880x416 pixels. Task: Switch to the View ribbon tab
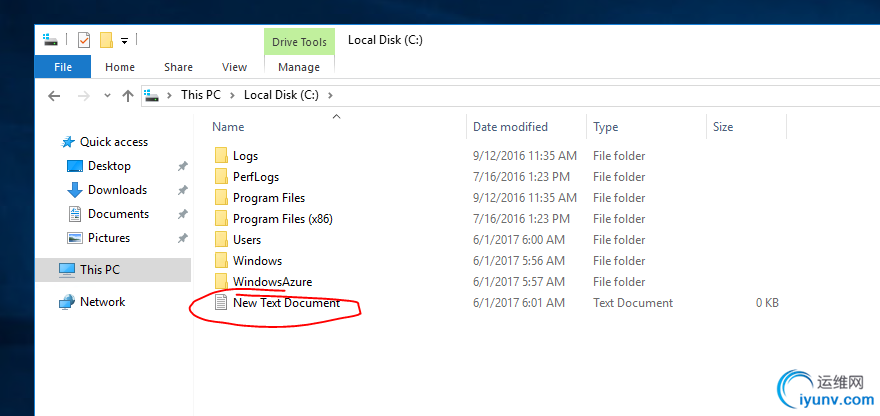pyautogui.click(x=234, y=67)
